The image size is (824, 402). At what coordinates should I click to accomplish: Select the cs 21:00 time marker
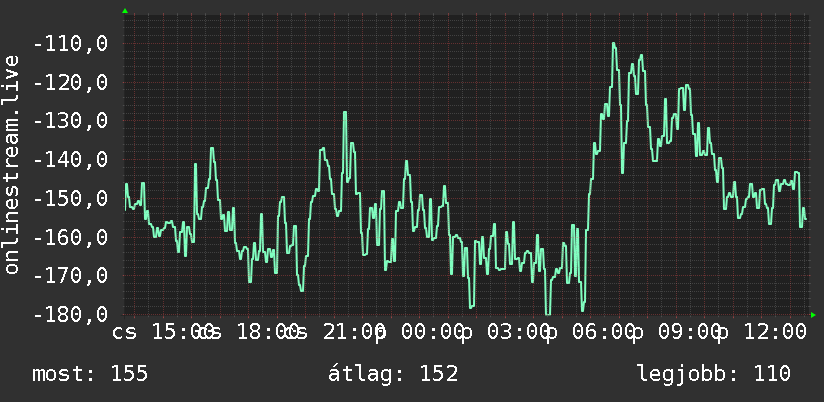(335, 332)
